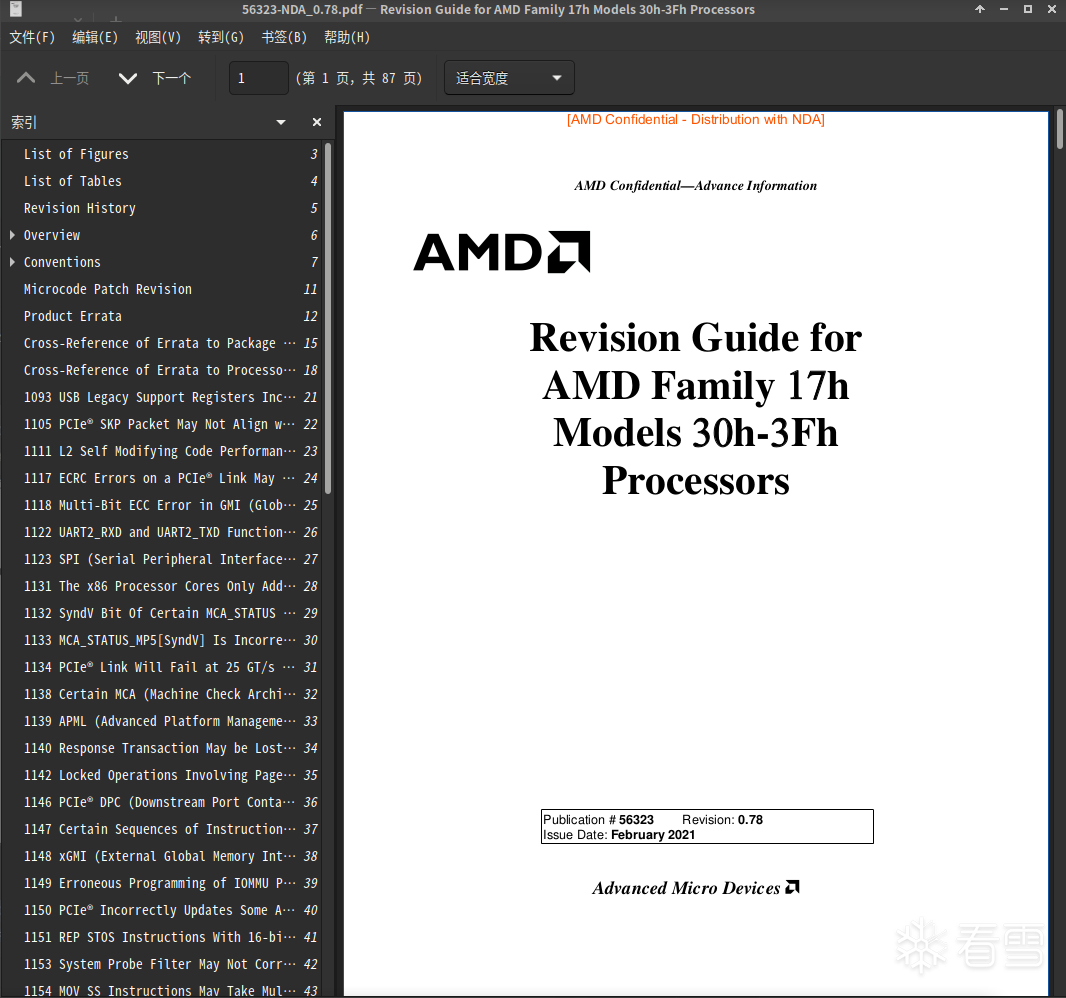The height and width of the screenshot is (998, 1066).
Task: Click the 下一个 next page button
Action: (x=171, y=78)
